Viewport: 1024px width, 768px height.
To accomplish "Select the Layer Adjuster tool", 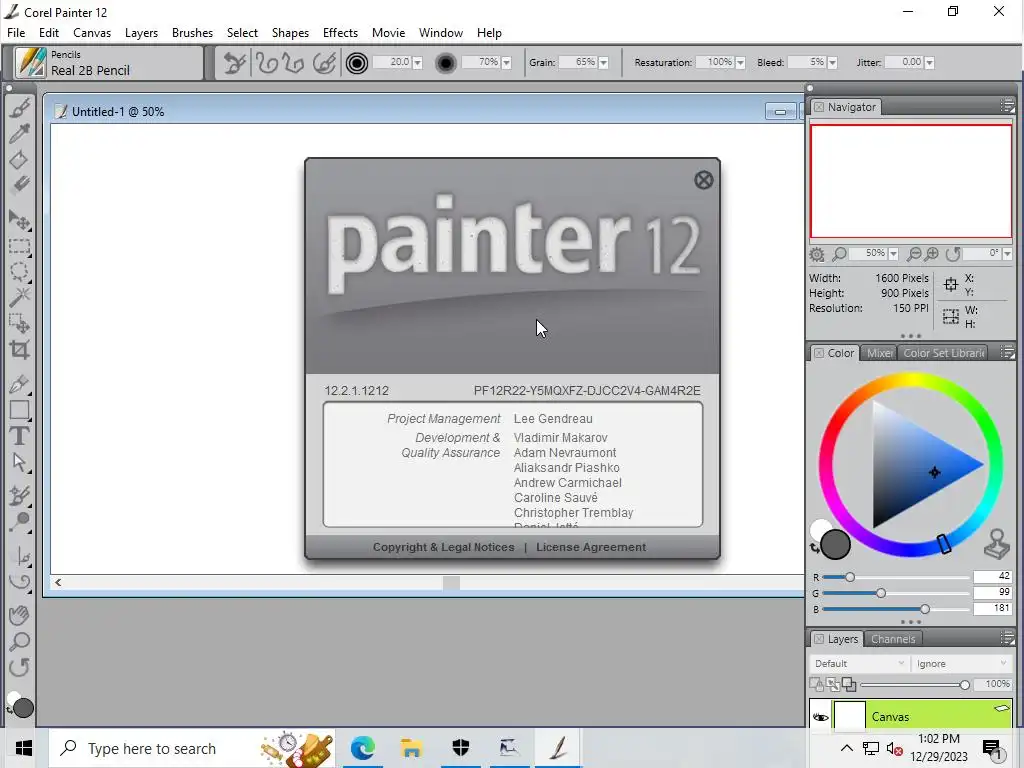I will [x=20, y=221].
